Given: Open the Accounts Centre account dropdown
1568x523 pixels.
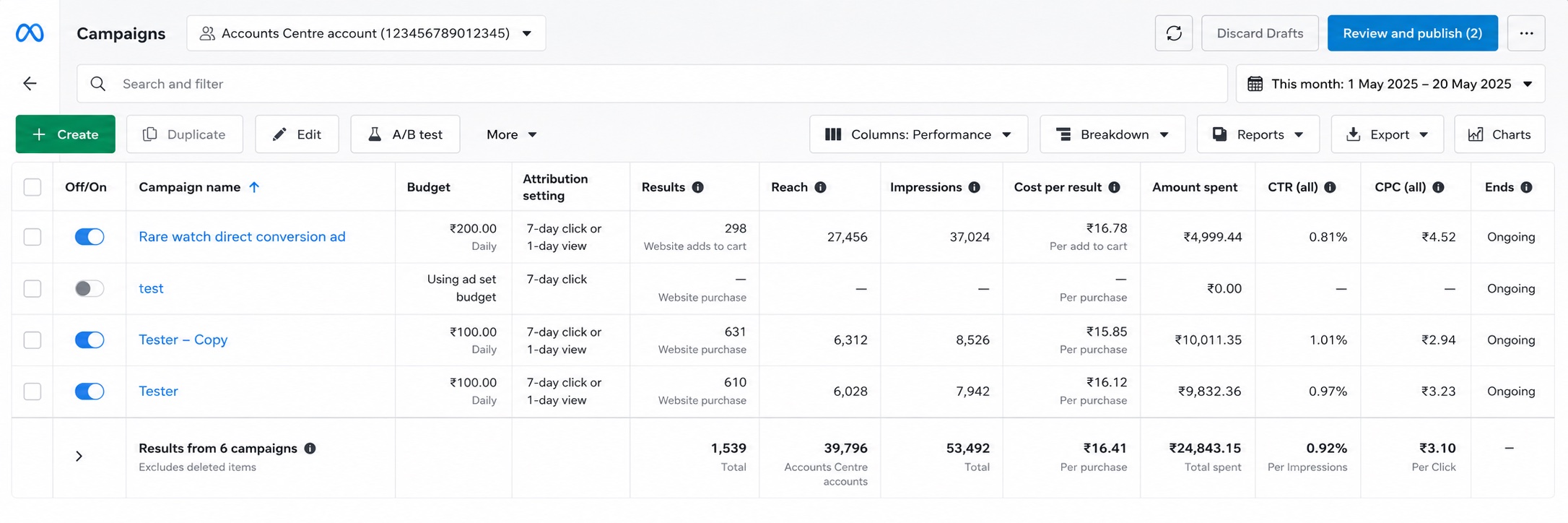Looking at the screenshot, I should point(366,33).
